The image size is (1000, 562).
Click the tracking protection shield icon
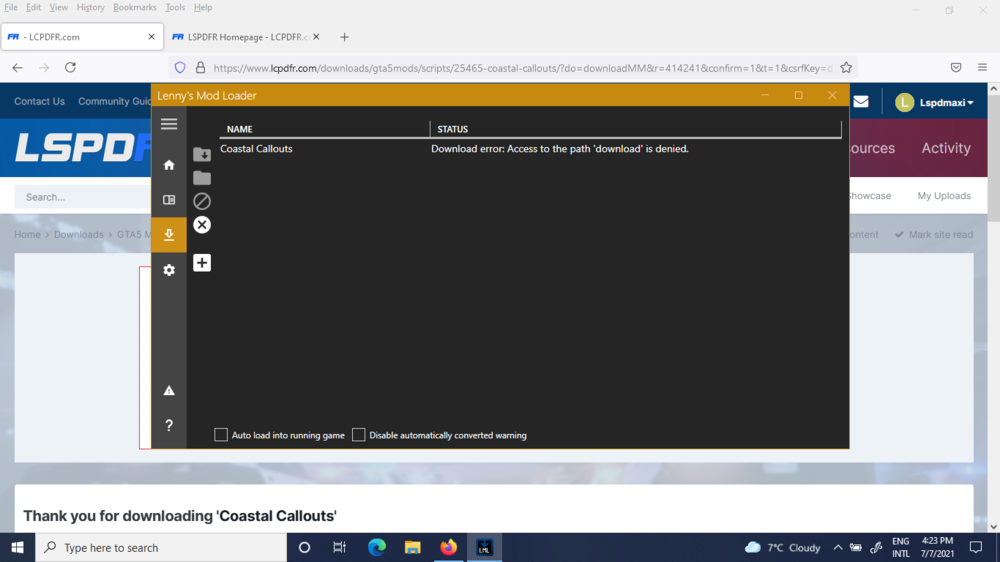pyautogui.click(x=180, y=68)
